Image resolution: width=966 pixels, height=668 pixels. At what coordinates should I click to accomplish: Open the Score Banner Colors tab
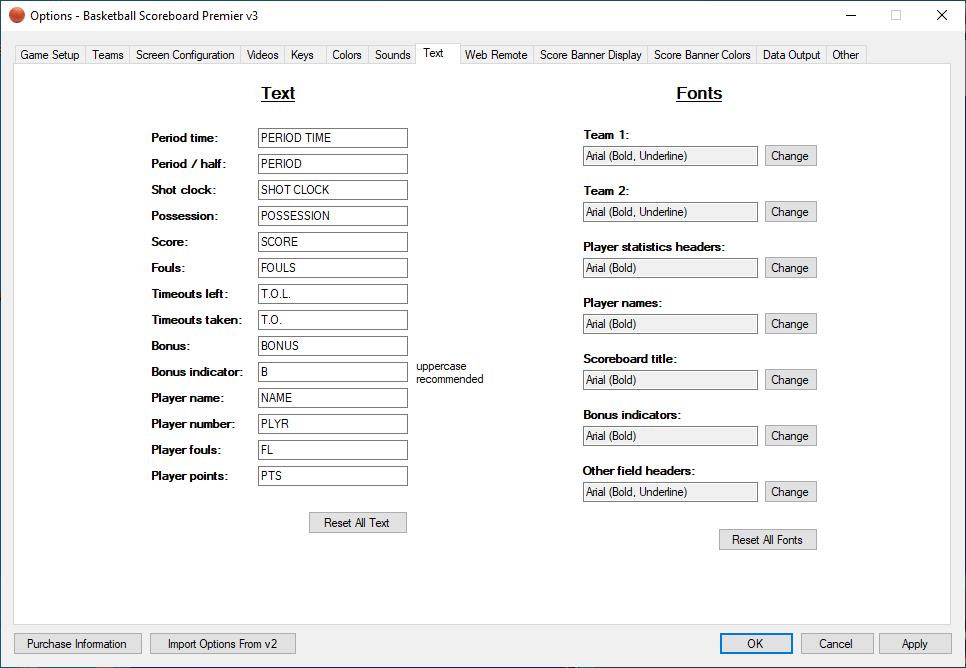point(702,55)
